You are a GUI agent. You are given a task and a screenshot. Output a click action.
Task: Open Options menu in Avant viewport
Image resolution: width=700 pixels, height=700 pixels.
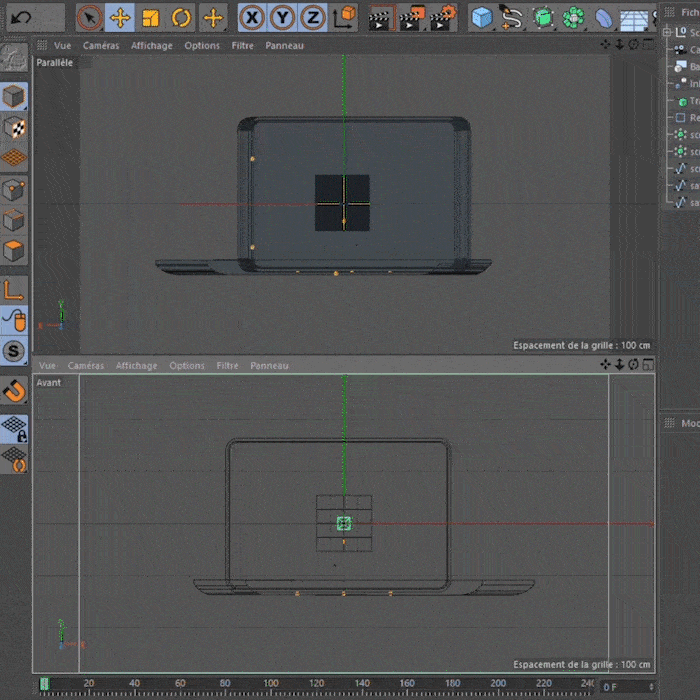pyautogui.click(x=187, y=366)
